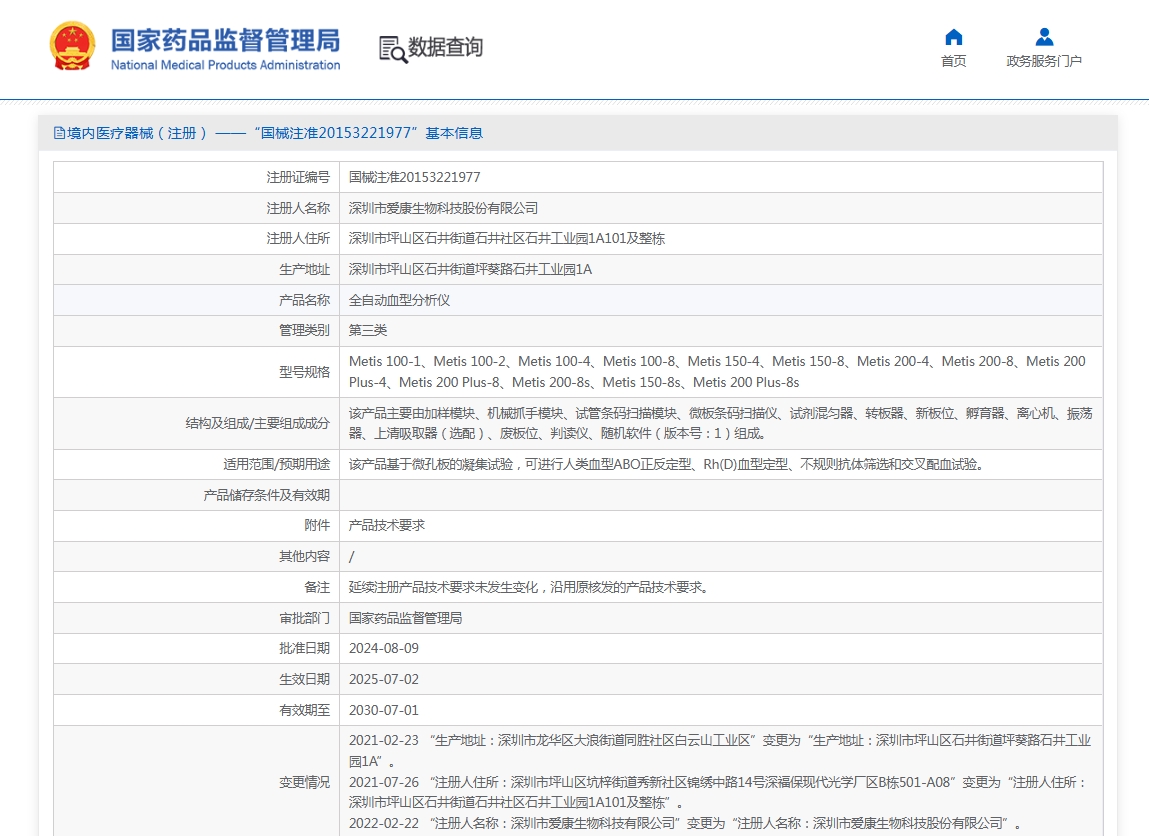Click the 审批部门 value 国家药品监督管理局
1149x836 pixels.
tap(405, 618)
